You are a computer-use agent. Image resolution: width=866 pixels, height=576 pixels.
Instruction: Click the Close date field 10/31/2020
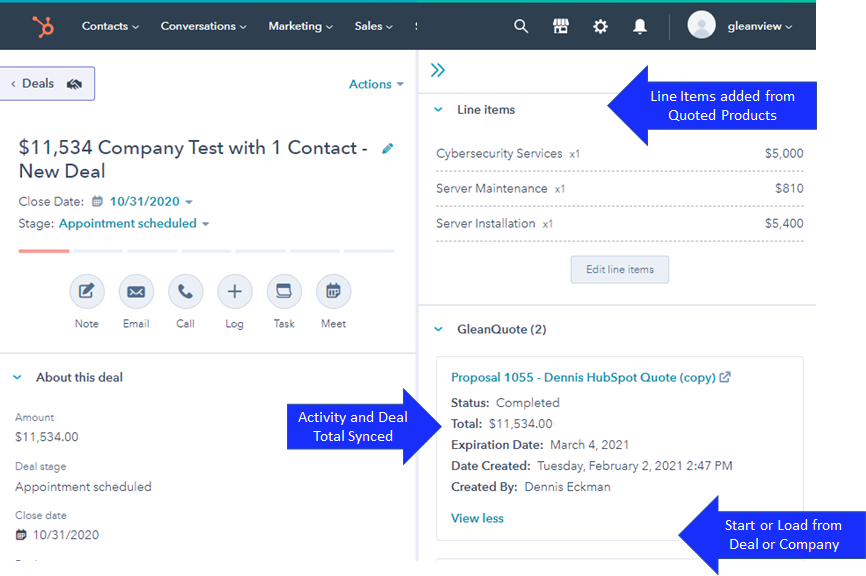(x=57, y=535)
